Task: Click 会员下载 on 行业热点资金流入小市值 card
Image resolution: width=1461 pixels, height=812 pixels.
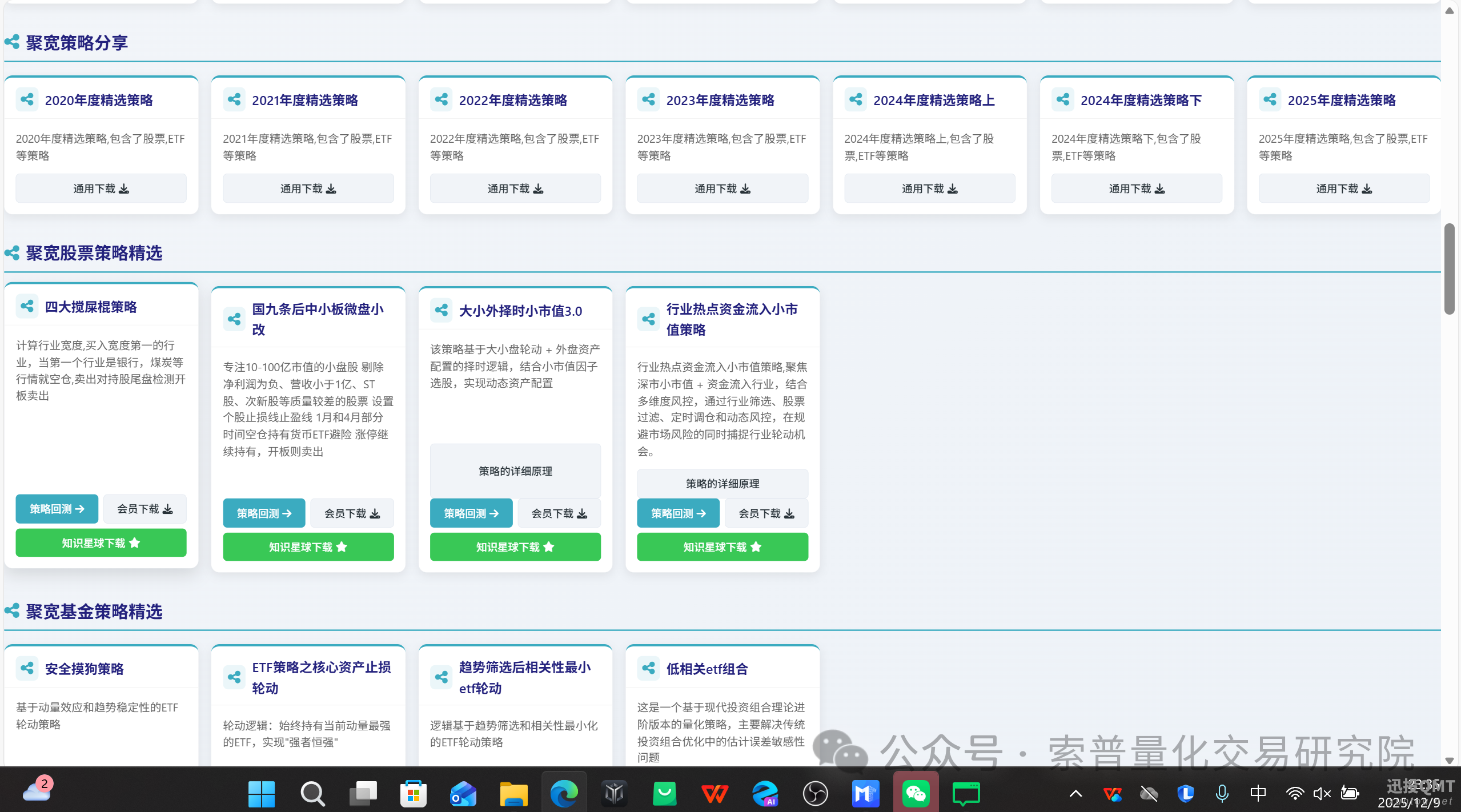Action: pos(766,513)
